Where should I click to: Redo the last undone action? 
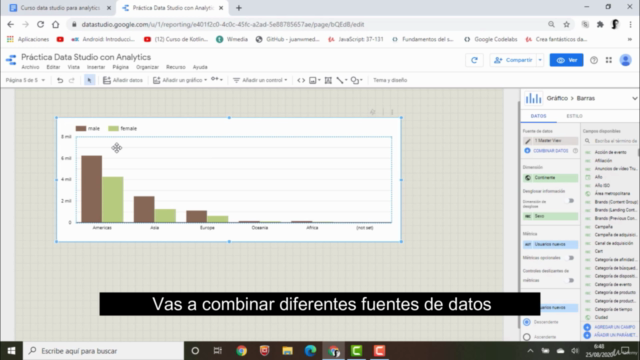[x=72, y=80]
